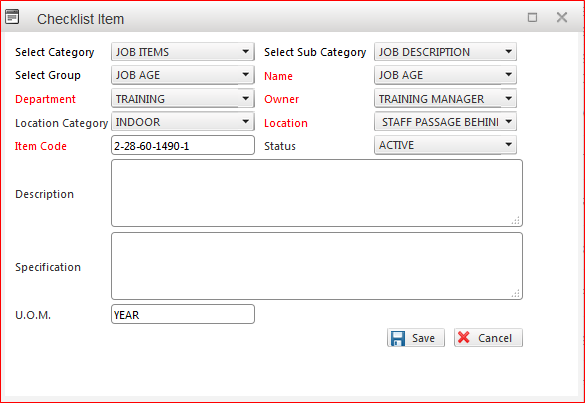The height and width of the screenshot is (403, 585).
Task: Click the Item Code input field
Action: click(x=183, y=145)
